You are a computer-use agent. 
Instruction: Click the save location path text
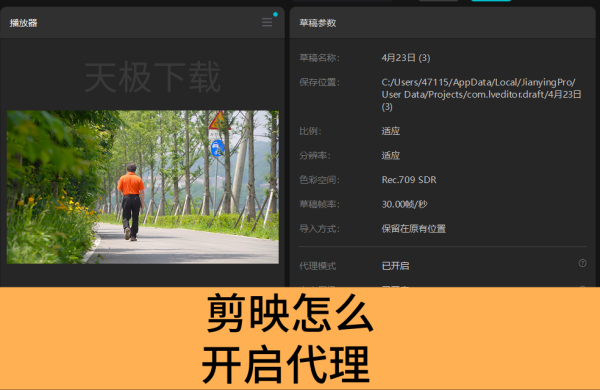coord(481,94)
